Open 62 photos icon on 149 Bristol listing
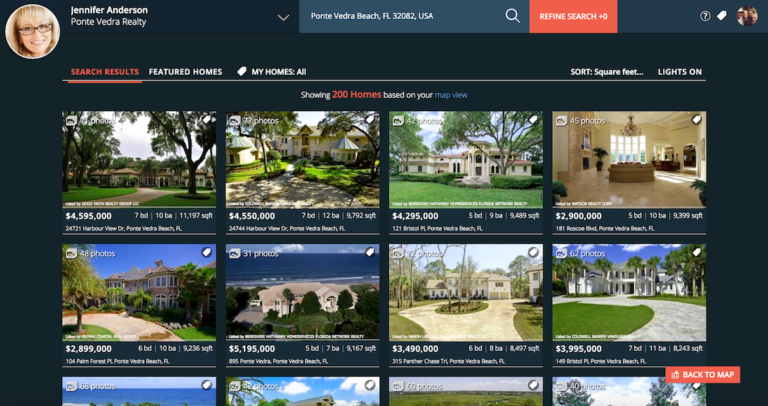Viewport: 768px width, 406px height. [x=561, y=253]
